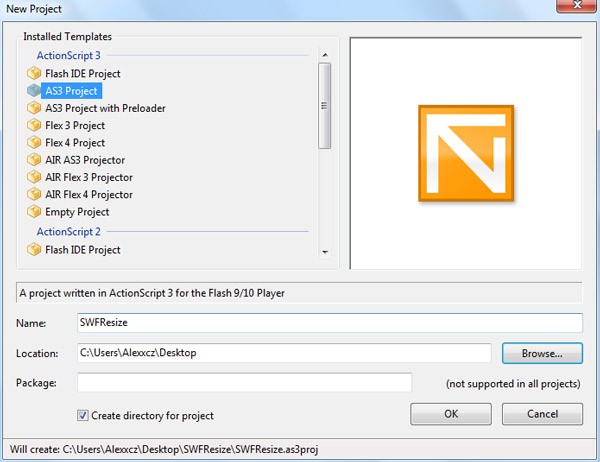Select the Flex 3 Project template

[75, 126]
